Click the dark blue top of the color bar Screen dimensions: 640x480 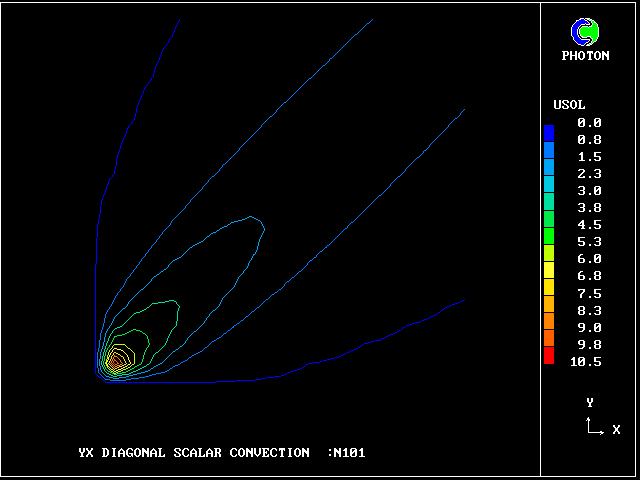coord(548,132)
